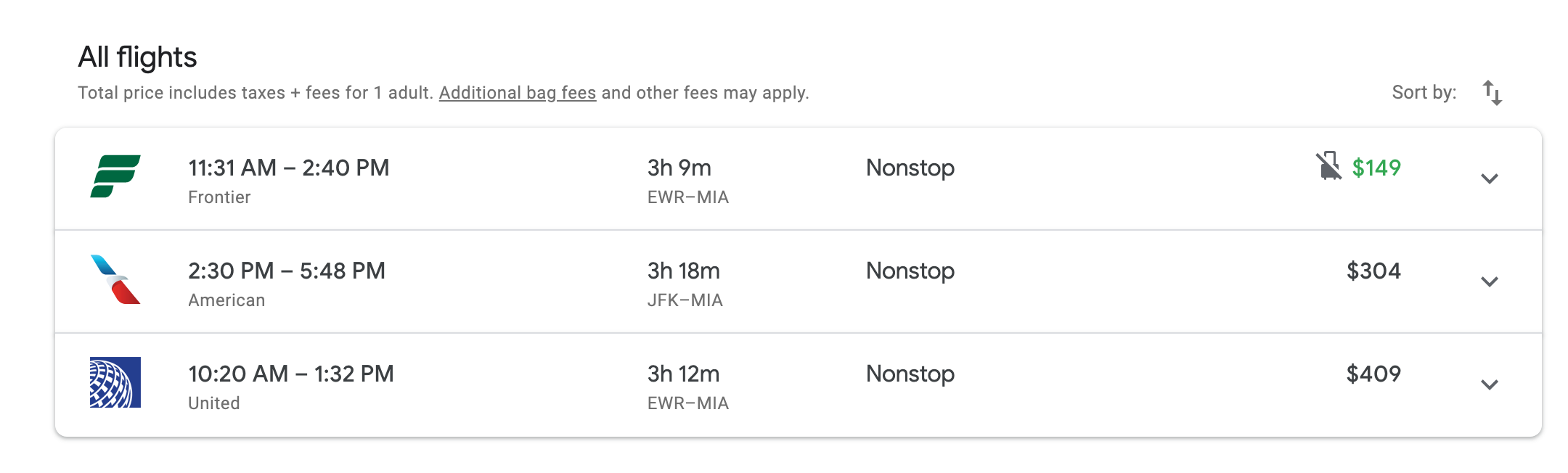The width and height of the screenshot is (1568, 473).
Task: Click the JFK–MIA route text
Action: [685, 300]
